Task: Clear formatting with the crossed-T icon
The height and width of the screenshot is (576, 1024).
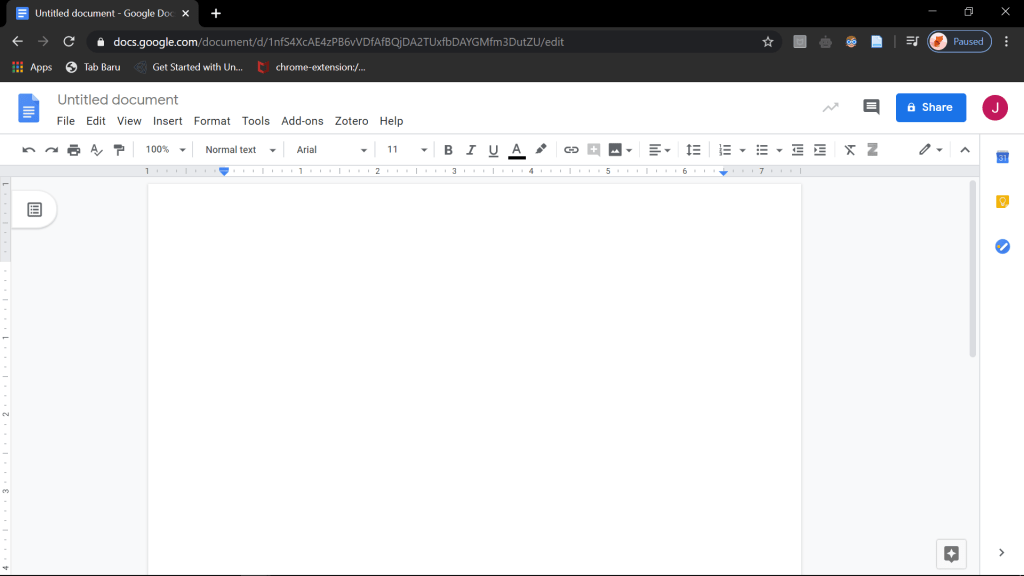Action: [x=850, y=150]
